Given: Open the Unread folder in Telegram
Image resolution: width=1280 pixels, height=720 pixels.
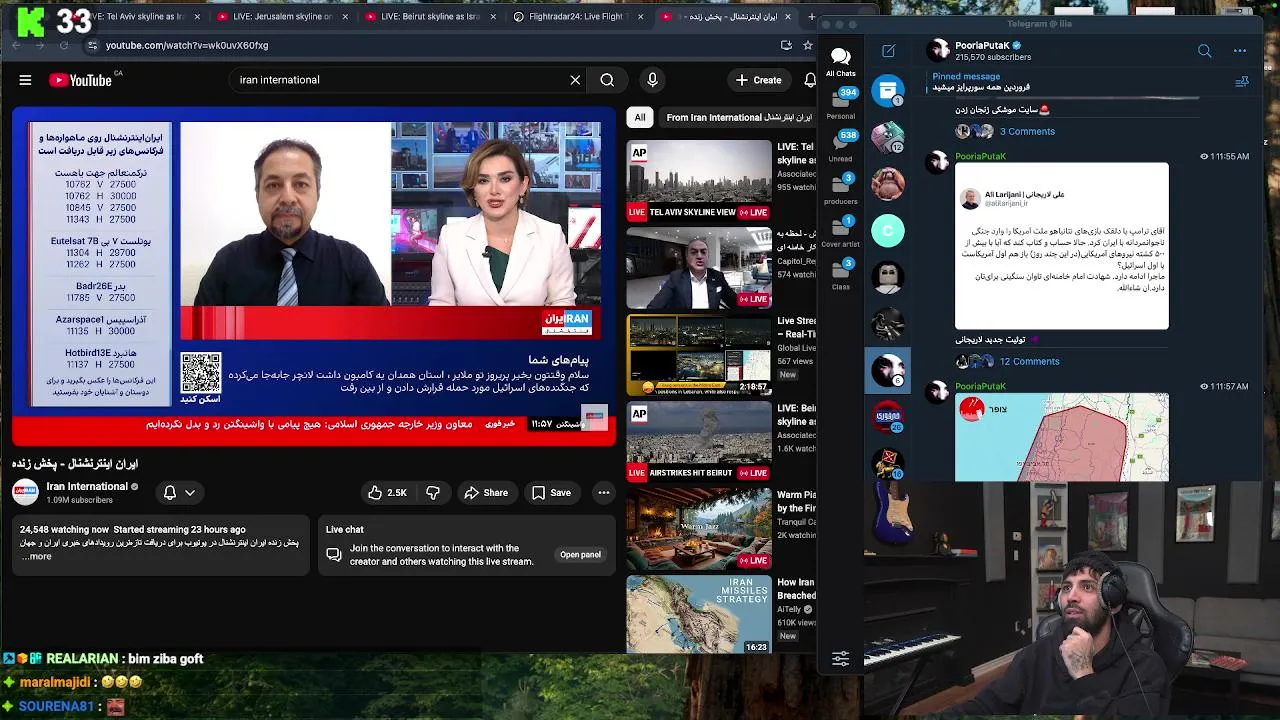Looking at the screenshot, I should pos(840,145).
